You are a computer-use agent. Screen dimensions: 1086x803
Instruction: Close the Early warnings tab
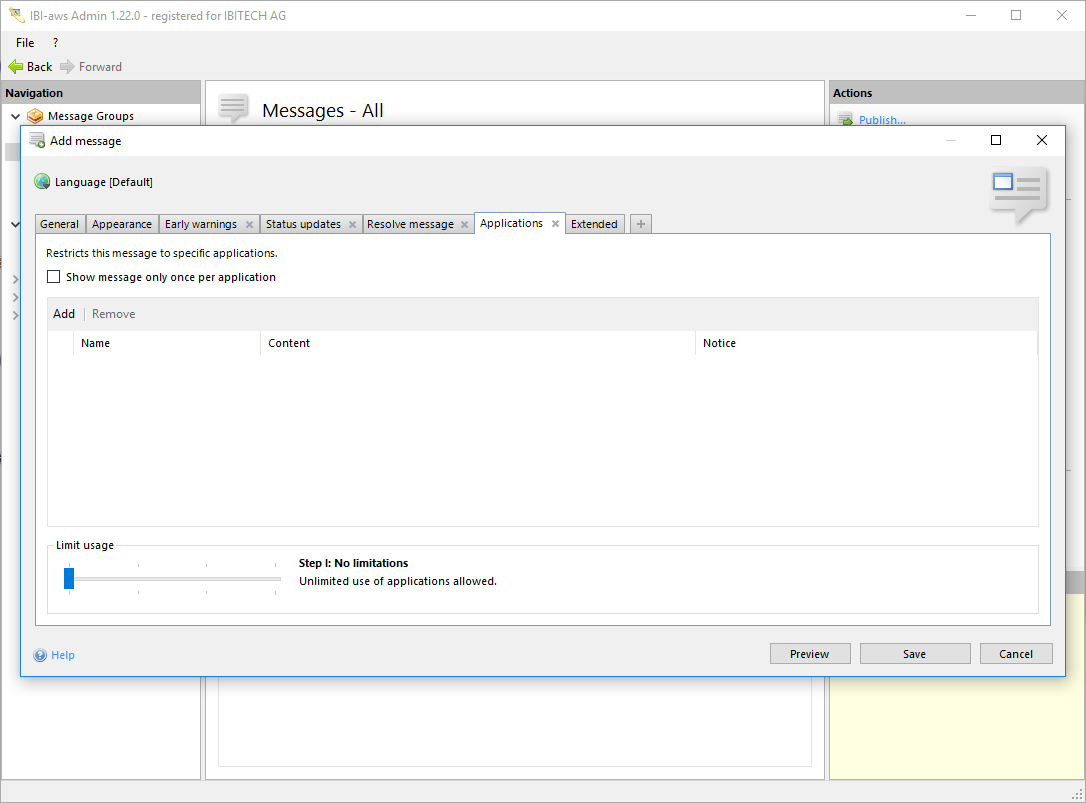coord(249,225)
